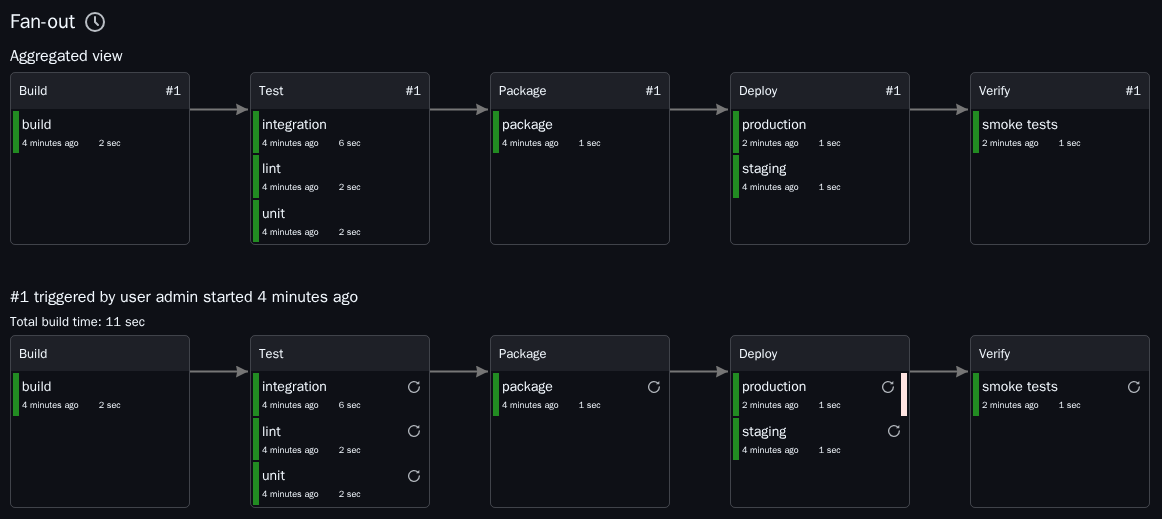Click the Deploy stage header in pipeline #1
The image size is (1162, 519).
[x=820, y=354]
